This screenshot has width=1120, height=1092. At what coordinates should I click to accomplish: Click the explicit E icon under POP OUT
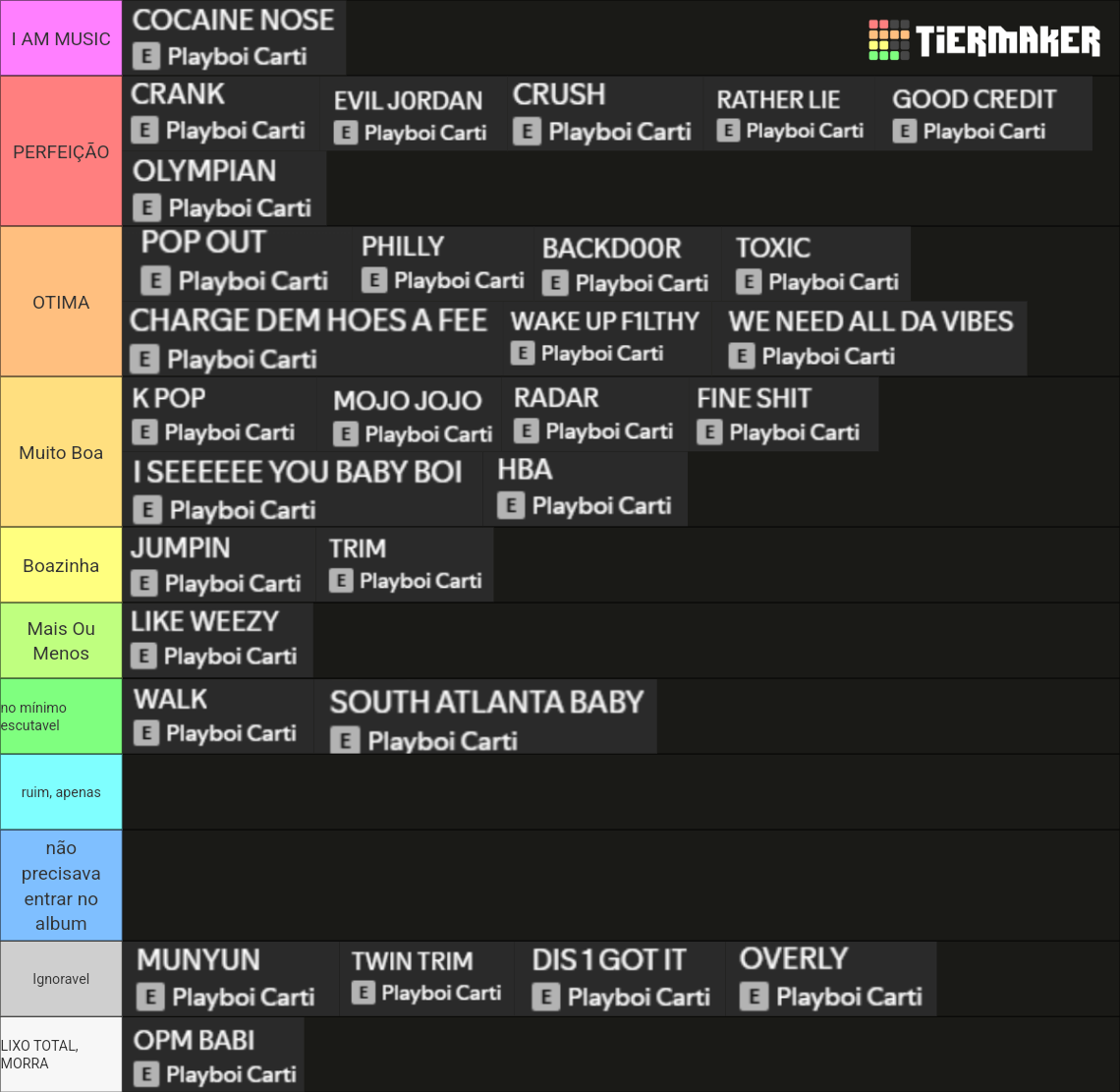point(155,280)
